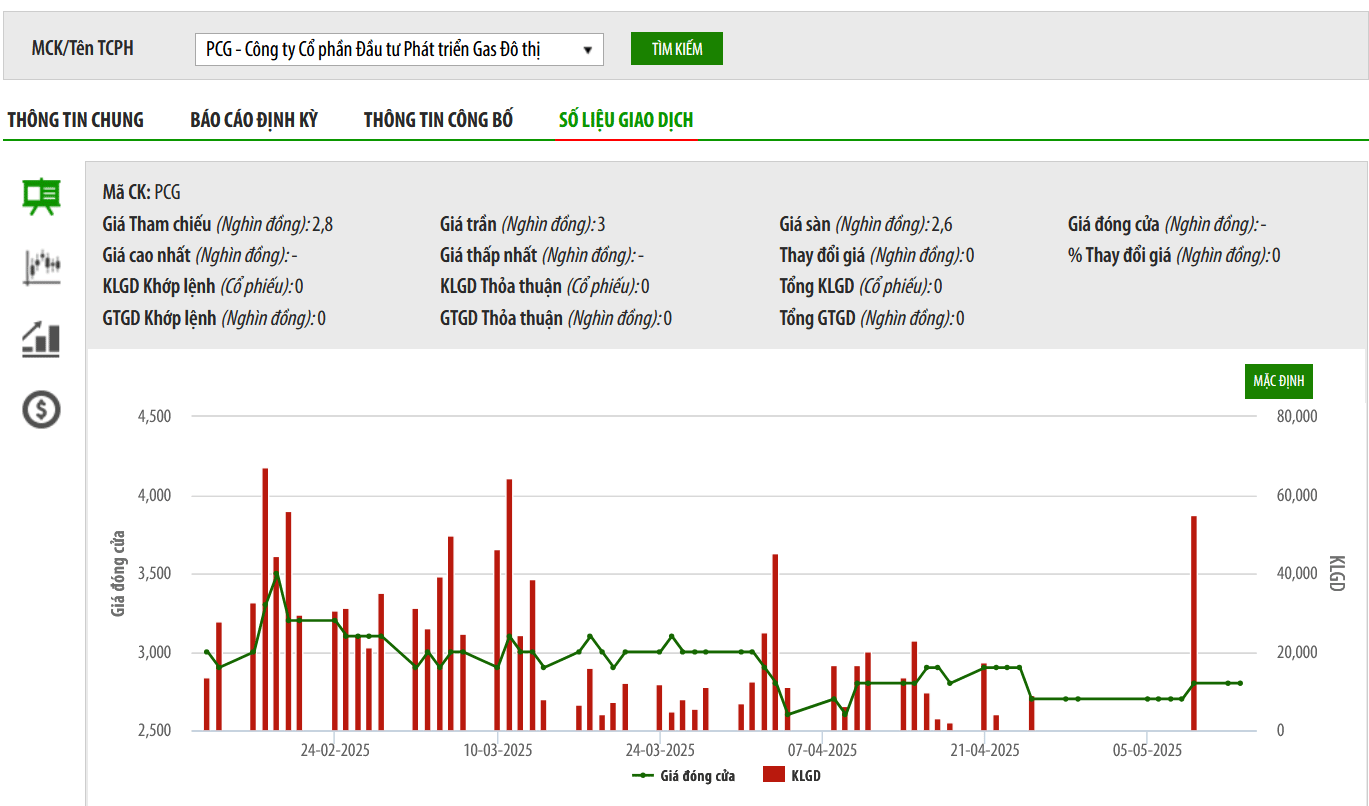Click the red KLGD legend color square
The height and width of the screenshot is (806, 1369).
773,775
